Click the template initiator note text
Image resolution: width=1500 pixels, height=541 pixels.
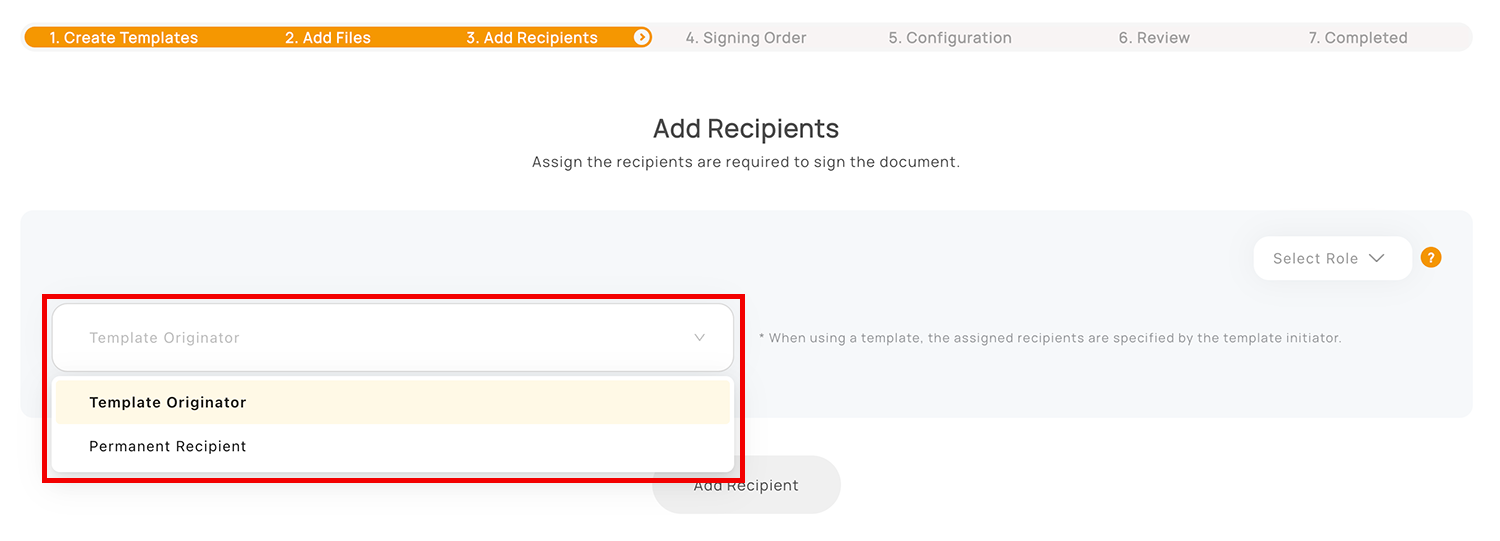(x=1050, y=338)
